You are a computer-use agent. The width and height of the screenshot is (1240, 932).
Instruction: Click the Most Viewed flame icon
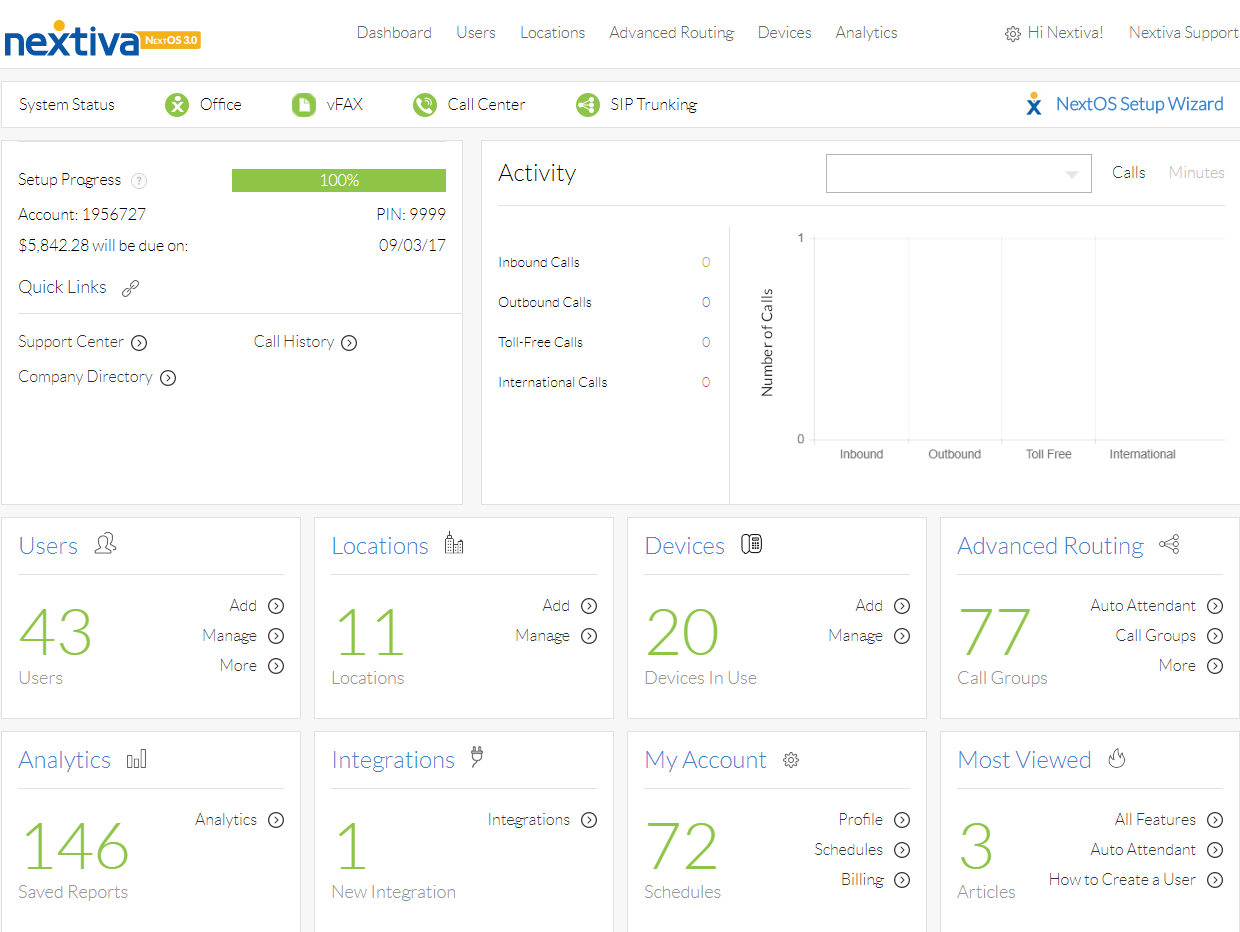[x=1117, y=758]
